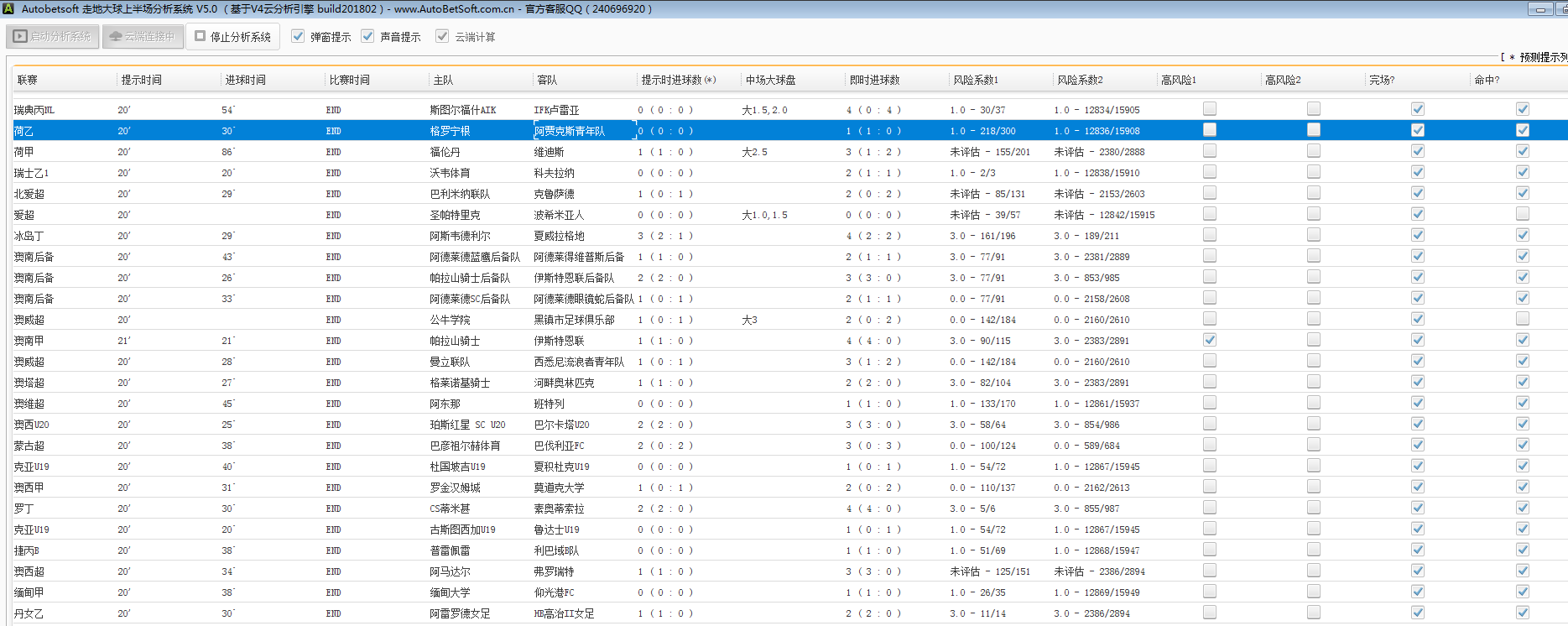Click the 风险系数1 column header

(976, 80)
